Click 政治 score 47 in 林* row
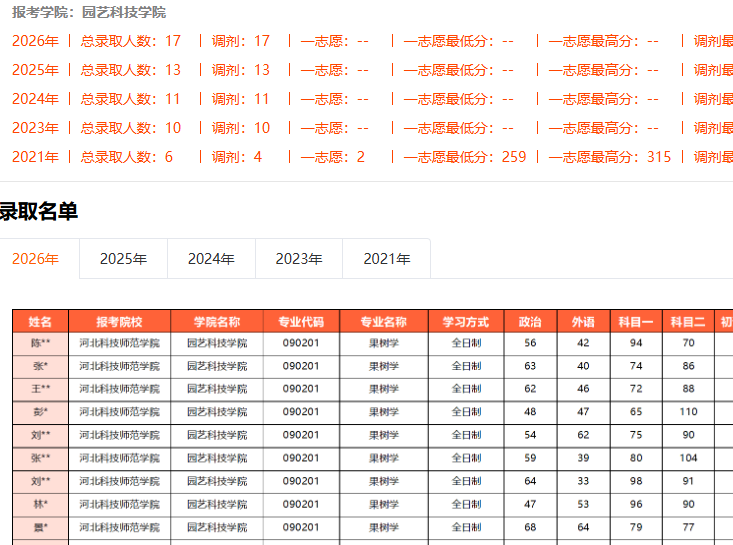 [x=530, y=504]
